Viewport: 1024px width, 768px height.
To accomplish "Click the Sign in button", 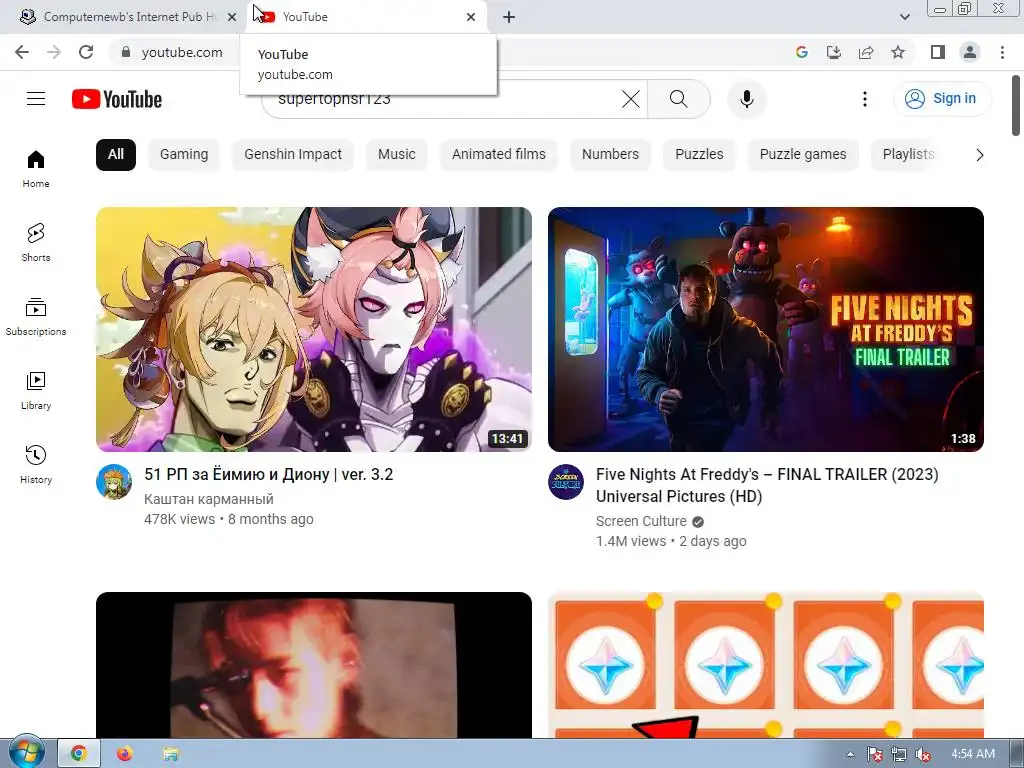I will tap(941, 99).
